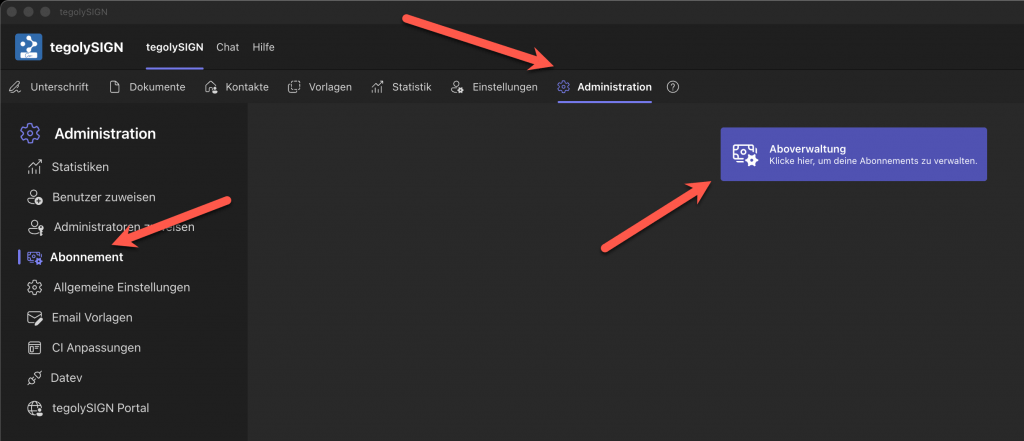
Task: Open the Einstellungen tab
Action: [x=494, y=87]
